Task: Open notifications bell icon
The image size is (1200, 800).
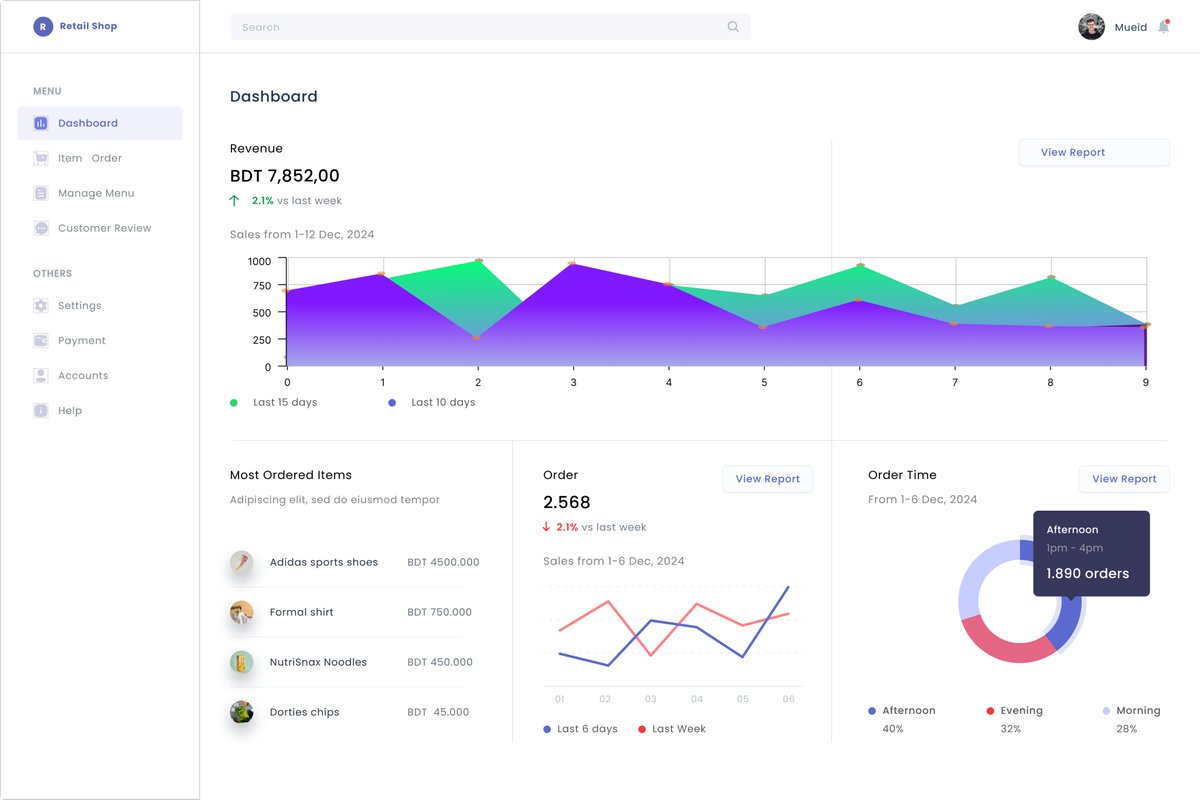Action: [1163, 27]
